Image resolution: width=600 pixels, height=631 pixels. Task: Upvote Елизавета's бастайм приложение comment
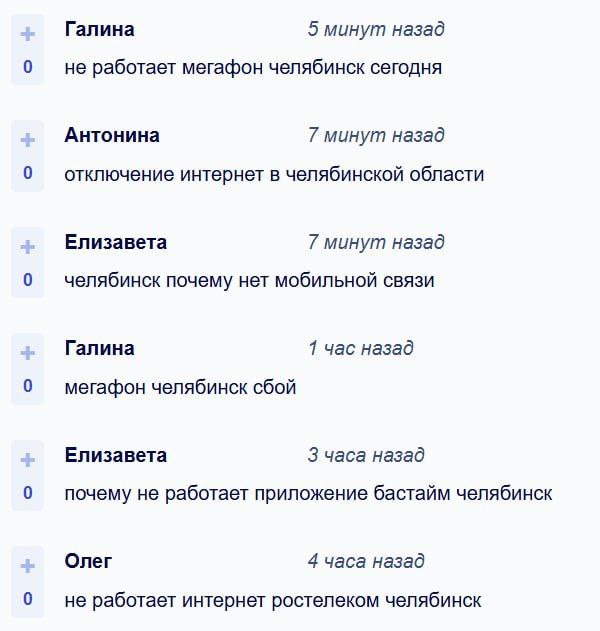pyautogui.click(x=27, y=460)
